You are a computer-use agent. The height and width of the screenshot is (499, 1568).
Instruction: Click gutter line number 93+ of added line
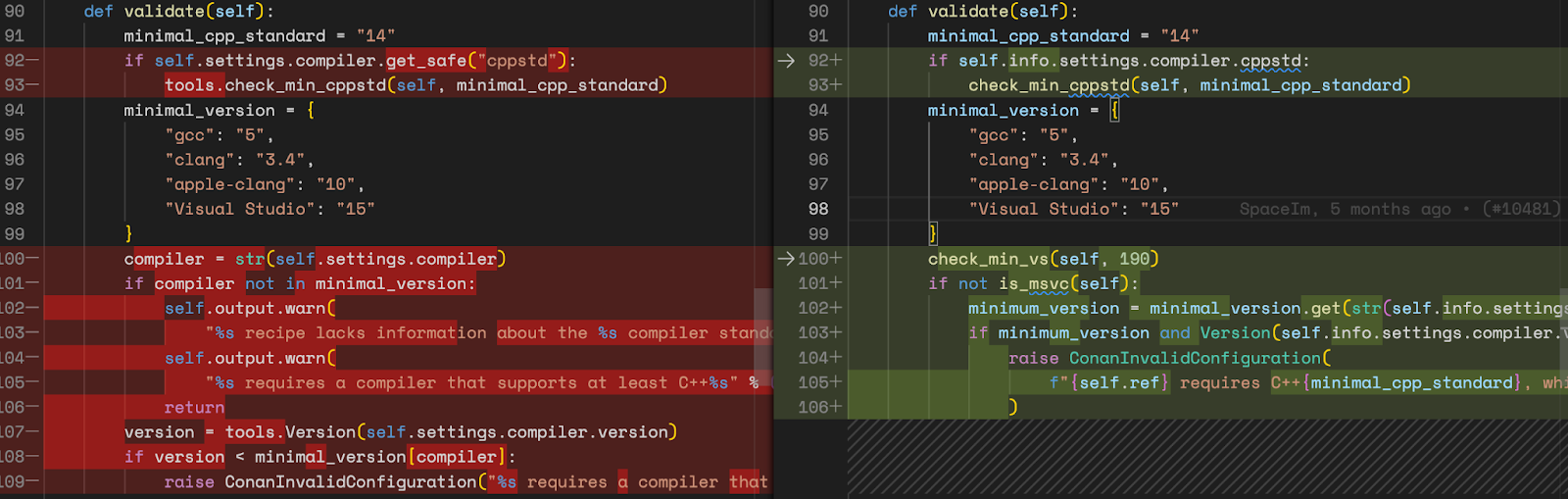tap(825, 85)
